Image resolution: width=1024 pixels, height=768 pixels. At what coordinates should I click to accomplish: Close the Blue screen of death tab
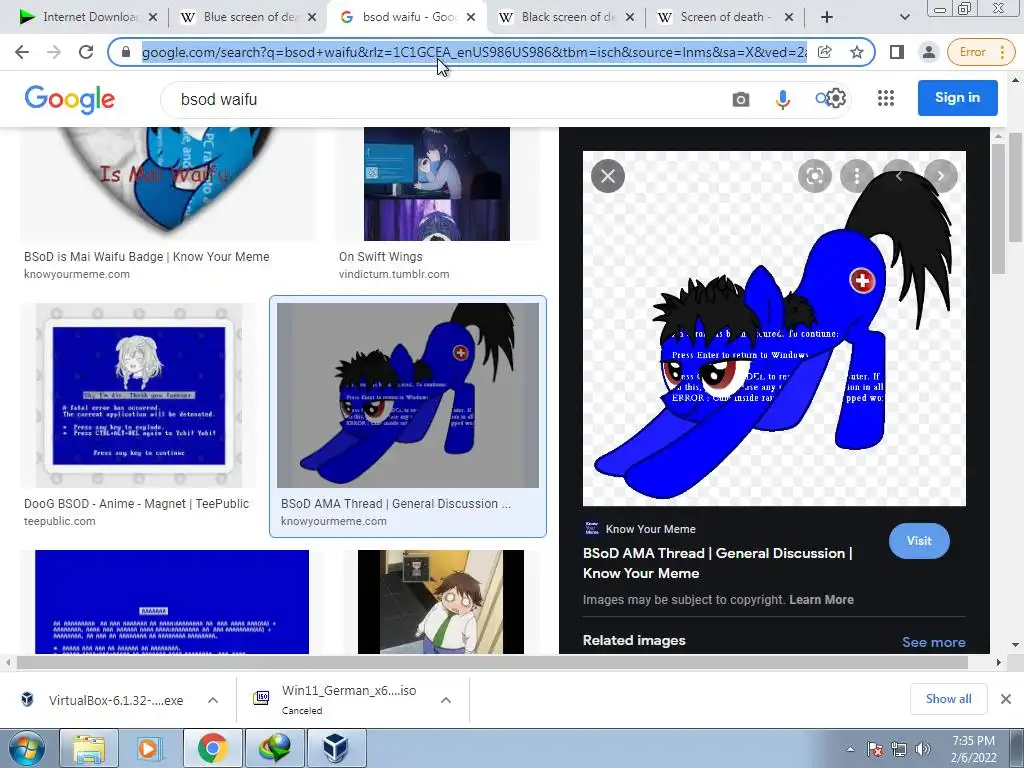coord(312,17)
